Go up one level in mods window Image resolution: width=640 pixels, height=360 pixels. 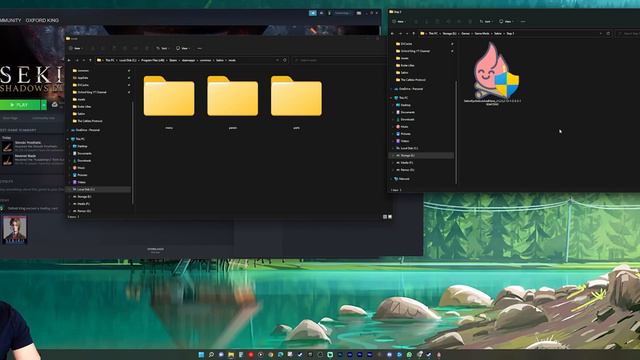click(90, 60)
